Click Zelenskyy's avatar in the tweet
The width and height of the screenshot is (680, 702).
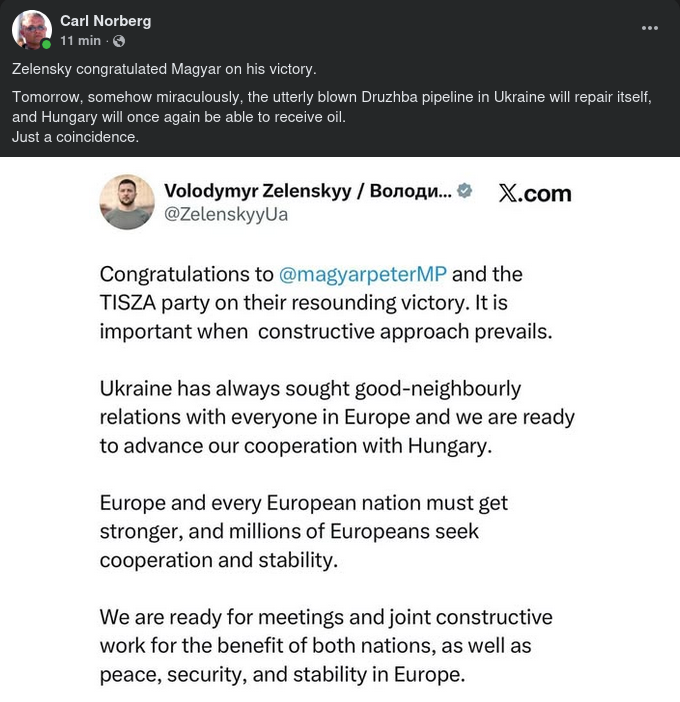coord(127,202)
